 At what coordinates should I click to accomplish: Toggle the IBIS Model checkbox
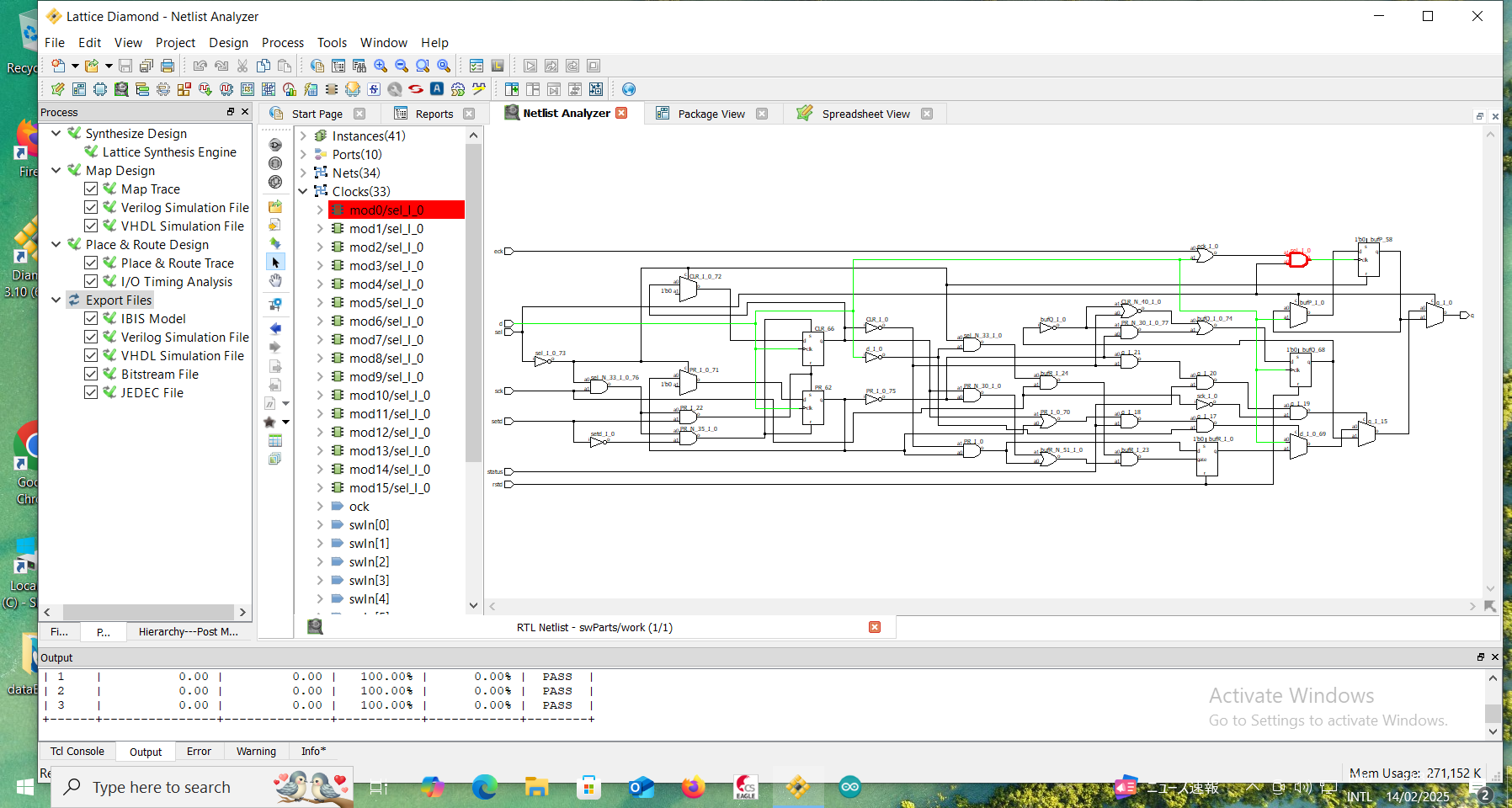point(91,318)
